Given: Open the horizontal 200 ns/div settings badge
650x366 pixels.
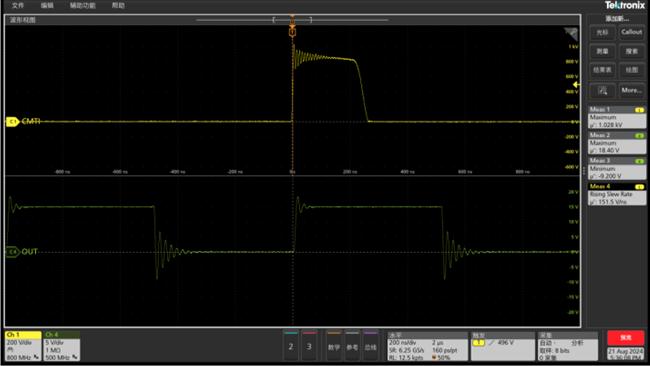Looking at the screenshot, I should coord(427,346).
